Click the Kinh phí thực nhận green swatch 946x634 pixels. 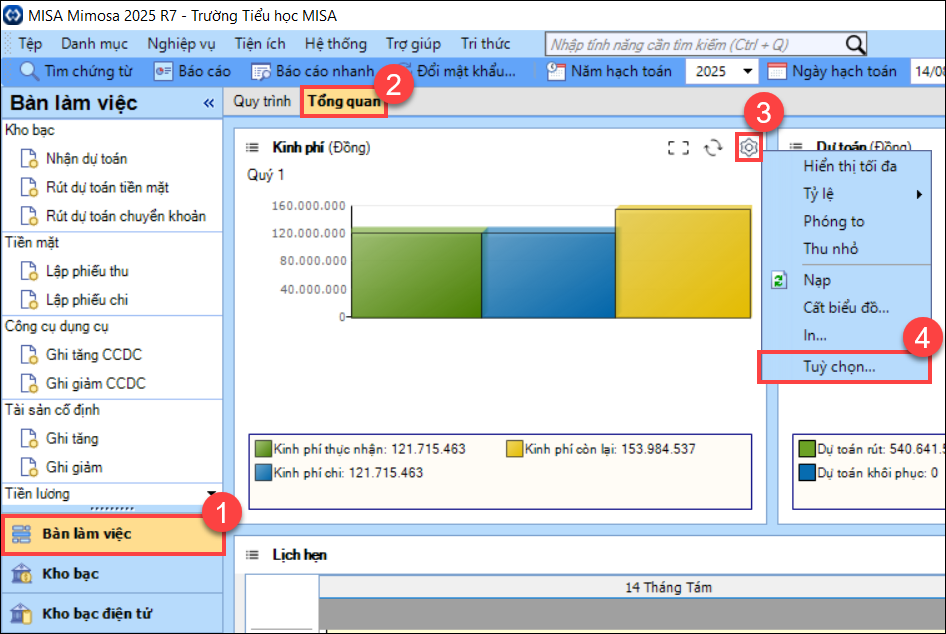click(x=263, y=449)
